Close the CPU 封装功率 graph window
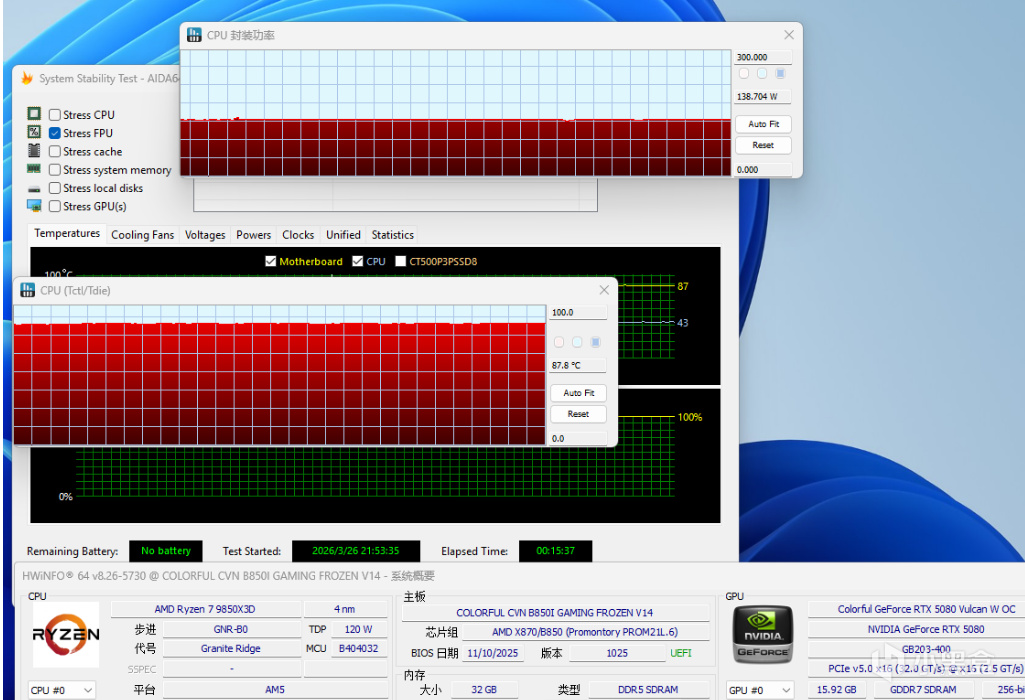Screen dimensions: 1025x700 point(789,35)
